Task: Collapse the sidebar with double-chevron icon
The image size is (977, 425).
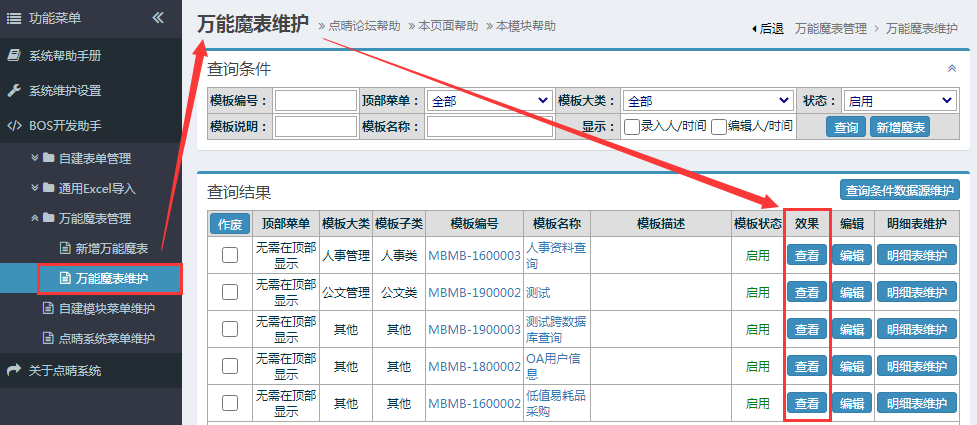Action: (158, 18)
